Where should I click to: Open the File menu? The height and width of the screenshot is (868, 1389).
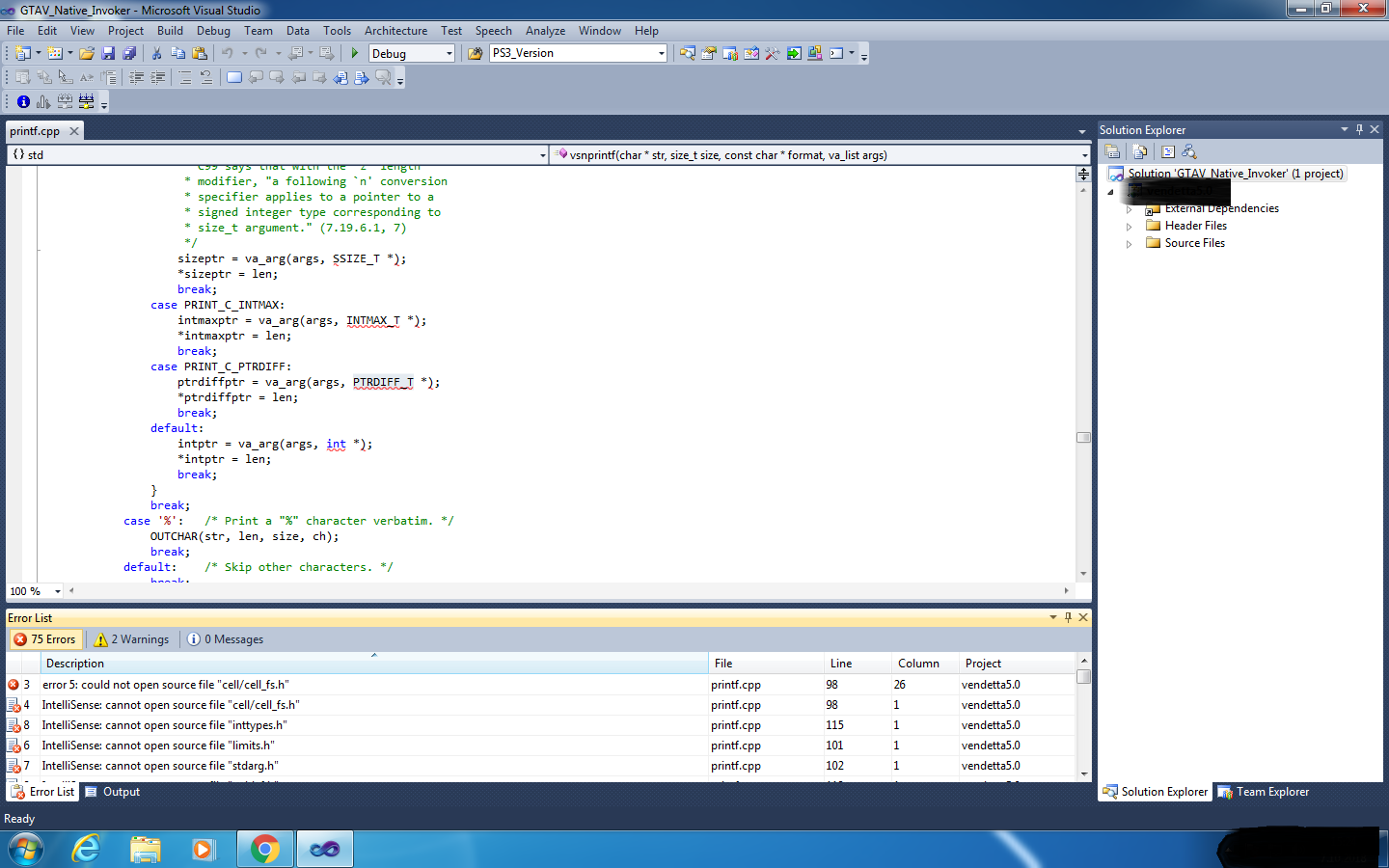pyautogui.click(x=15, y=31)
